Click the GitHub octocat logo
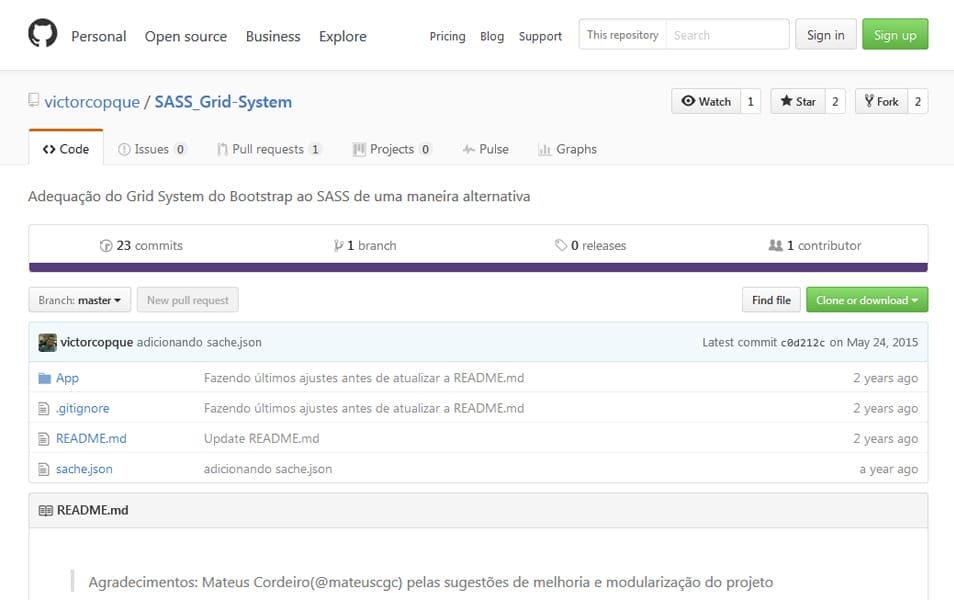 (x=41, y=35)
